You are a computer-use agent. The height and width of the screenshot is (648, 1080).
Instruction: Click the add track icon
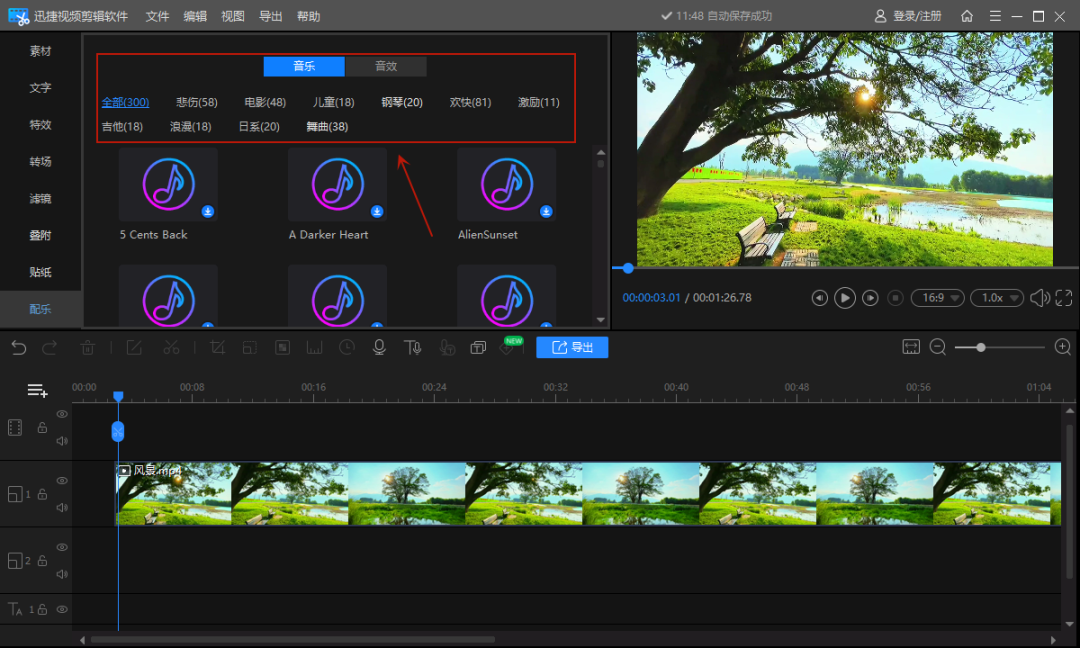pyautogui.click(x=38, y=390)
